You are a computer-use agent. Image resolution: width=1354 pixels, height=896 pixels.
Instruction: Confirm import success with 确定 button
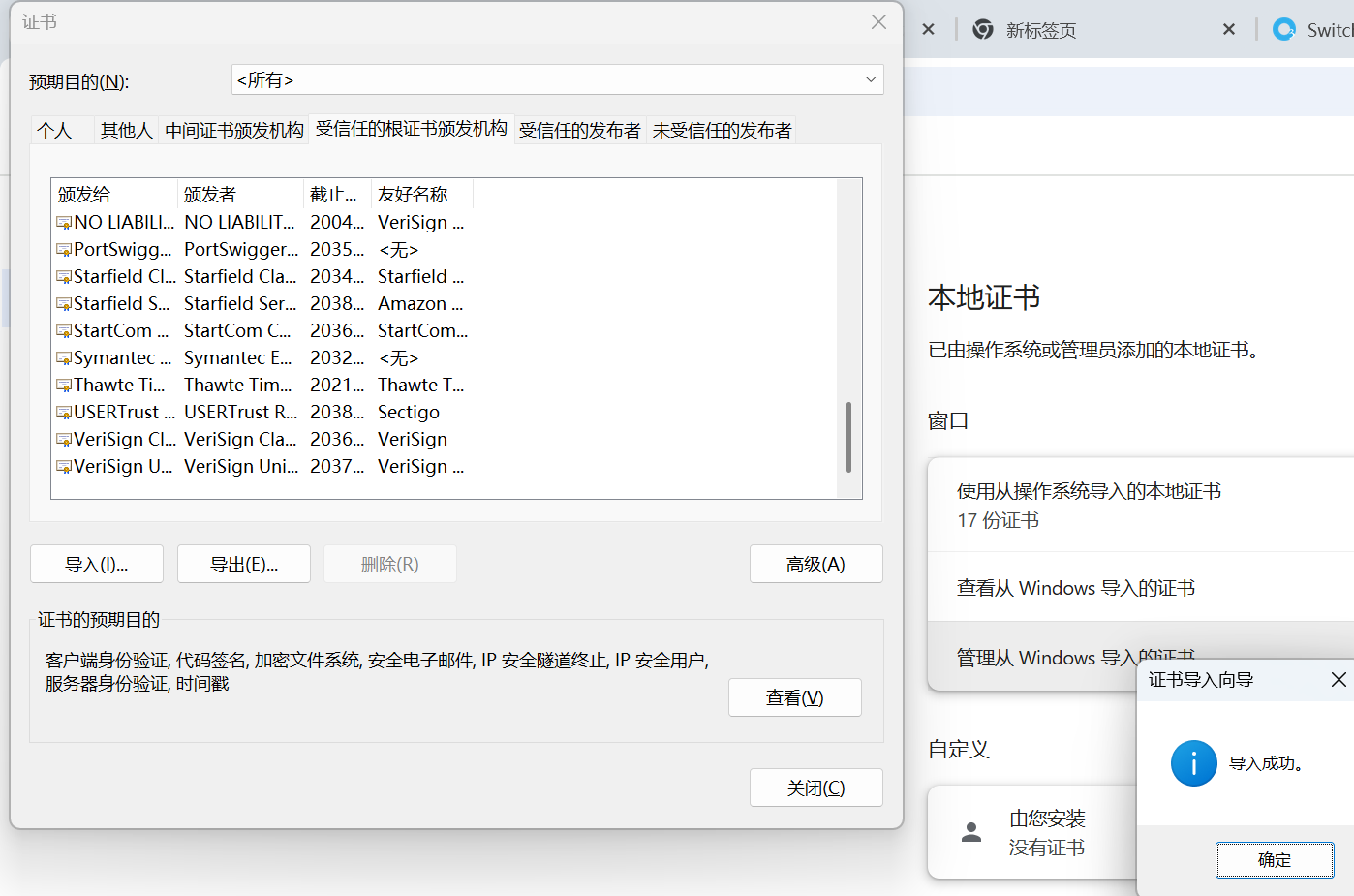1275,860
